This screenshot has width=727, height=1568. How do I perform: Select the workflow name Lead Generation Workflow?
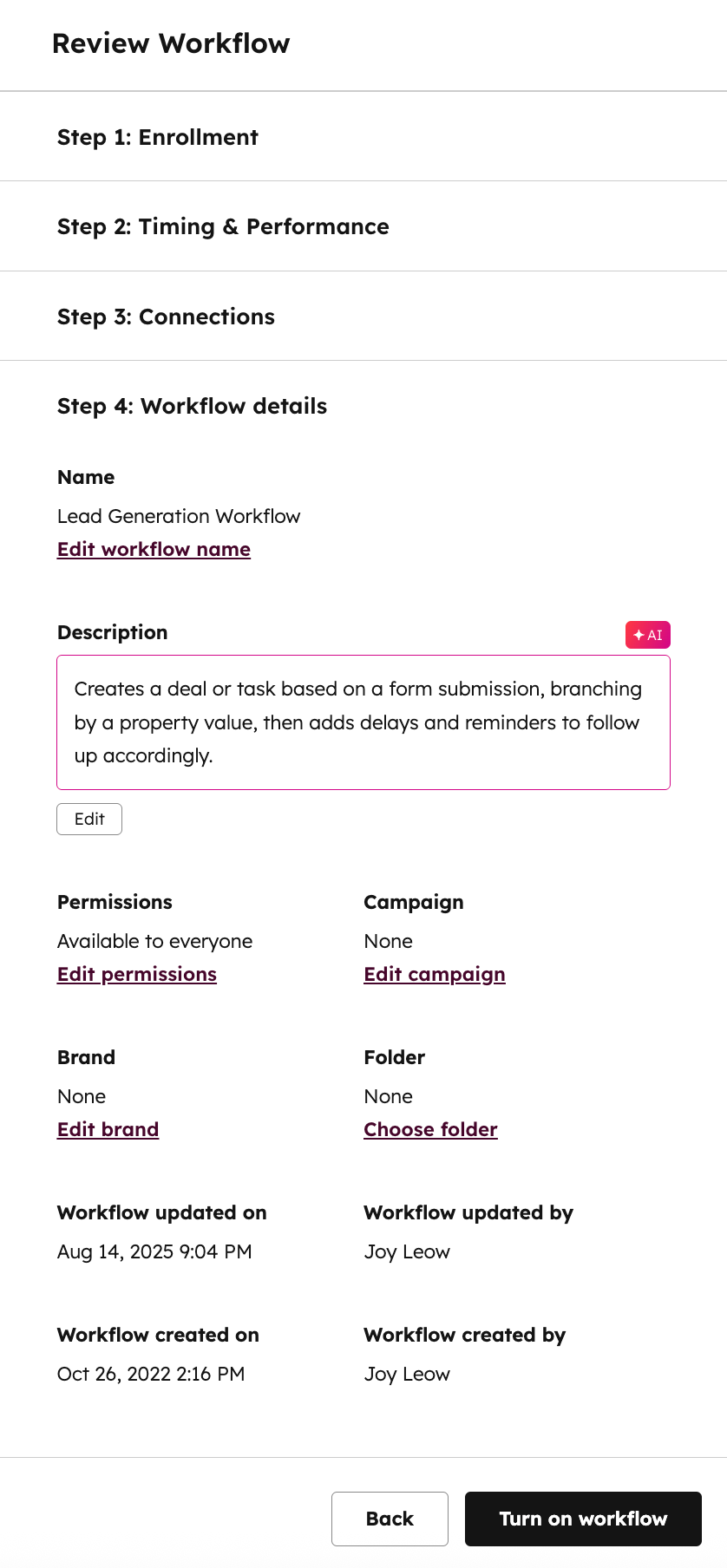178,516
